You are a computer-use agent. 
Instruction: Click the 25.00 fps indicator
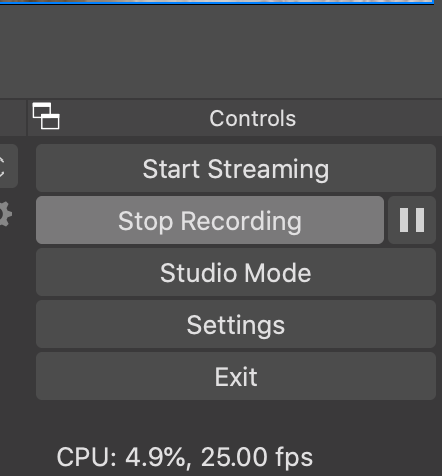coord(257,457)
